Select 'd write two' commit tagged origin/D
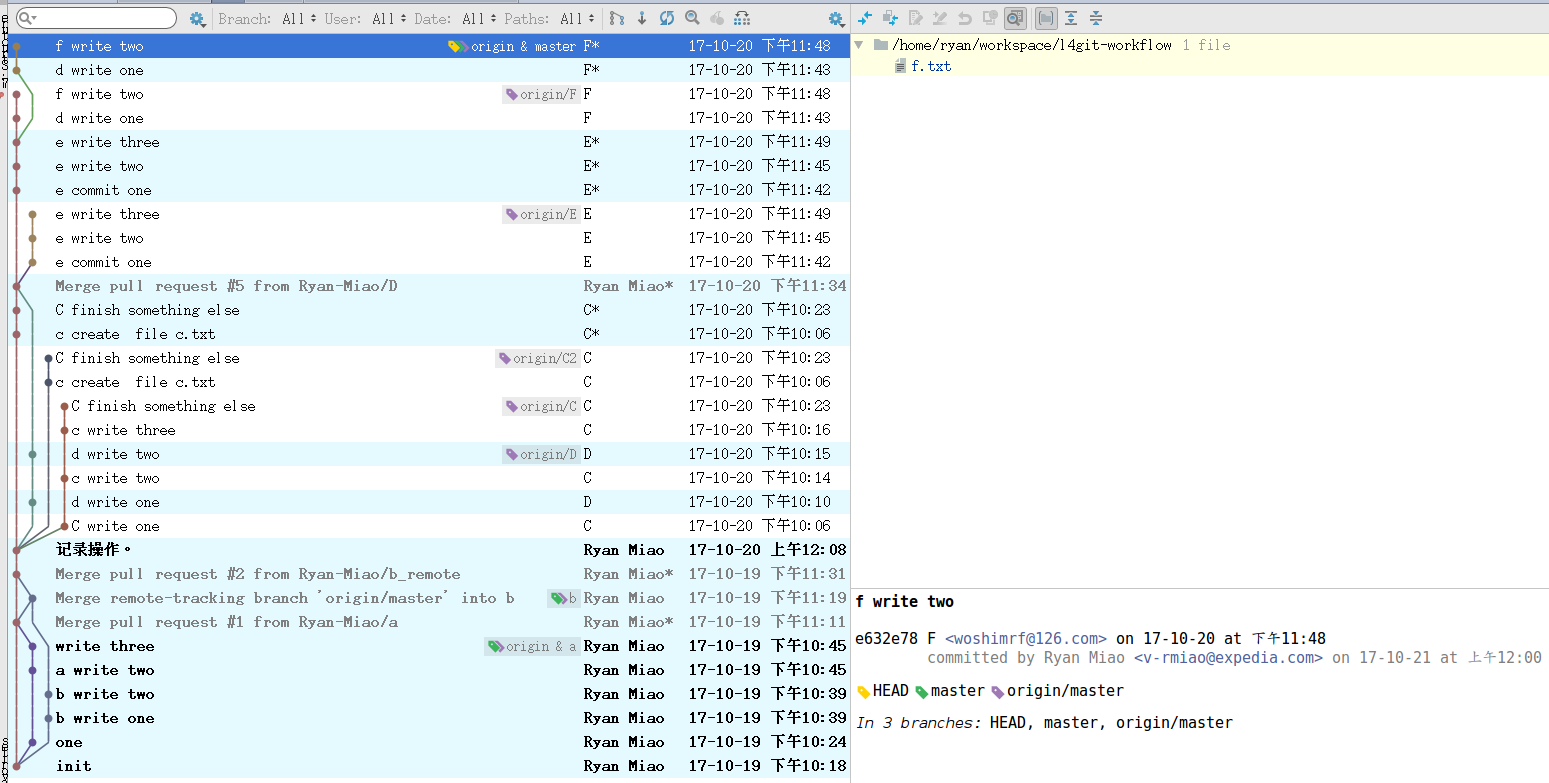 click(x=429, y=454)
